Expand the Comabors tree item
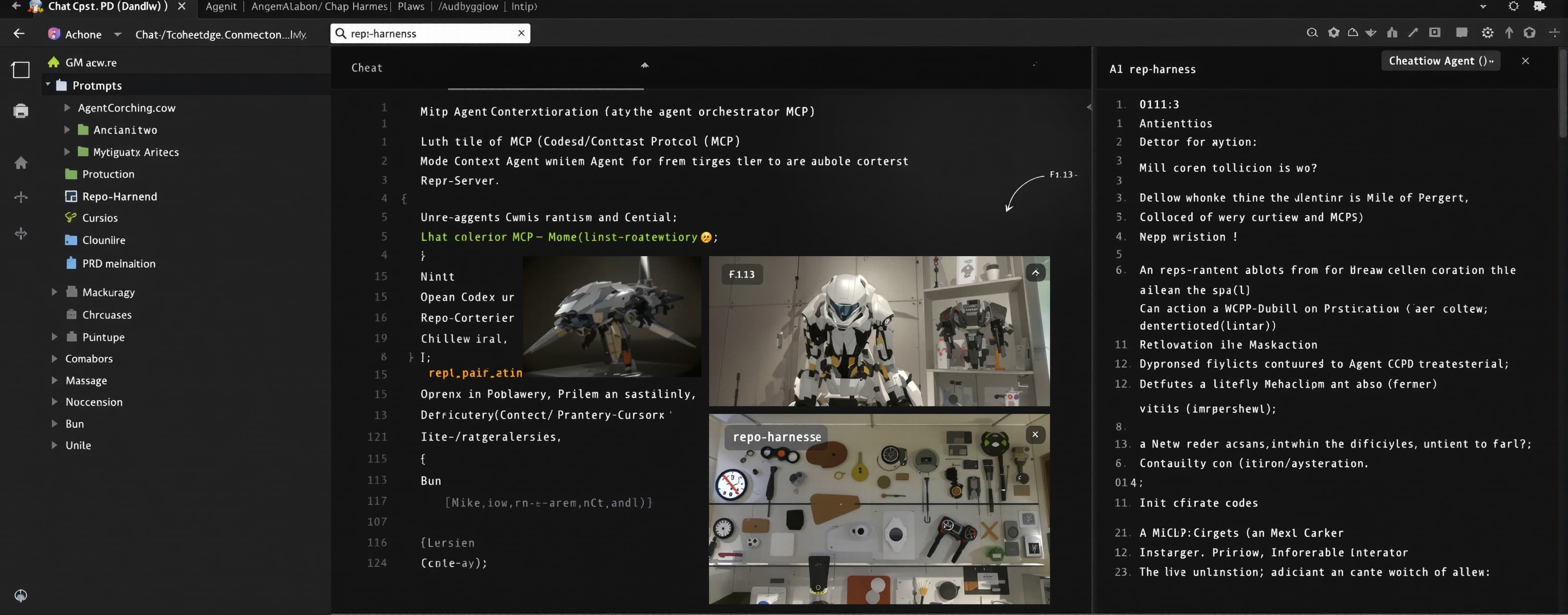This screenshot has height=615, width=1568. [x=54, y=358]
